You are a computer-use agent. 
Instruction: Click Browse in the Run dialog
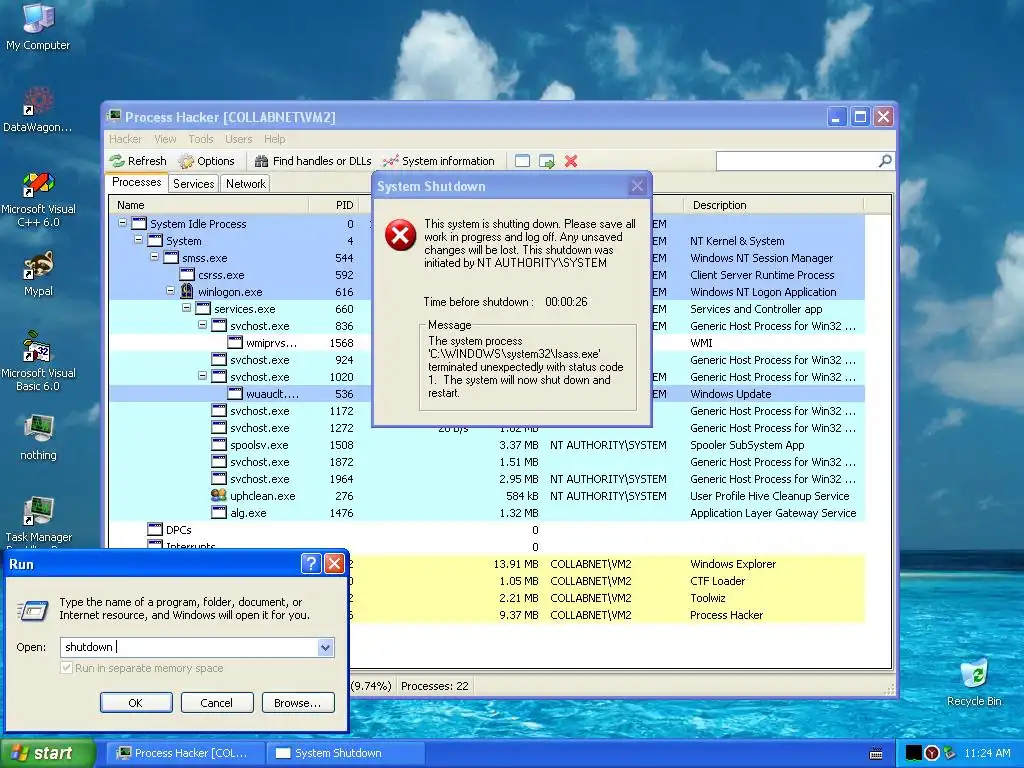[x=298, y=703]
